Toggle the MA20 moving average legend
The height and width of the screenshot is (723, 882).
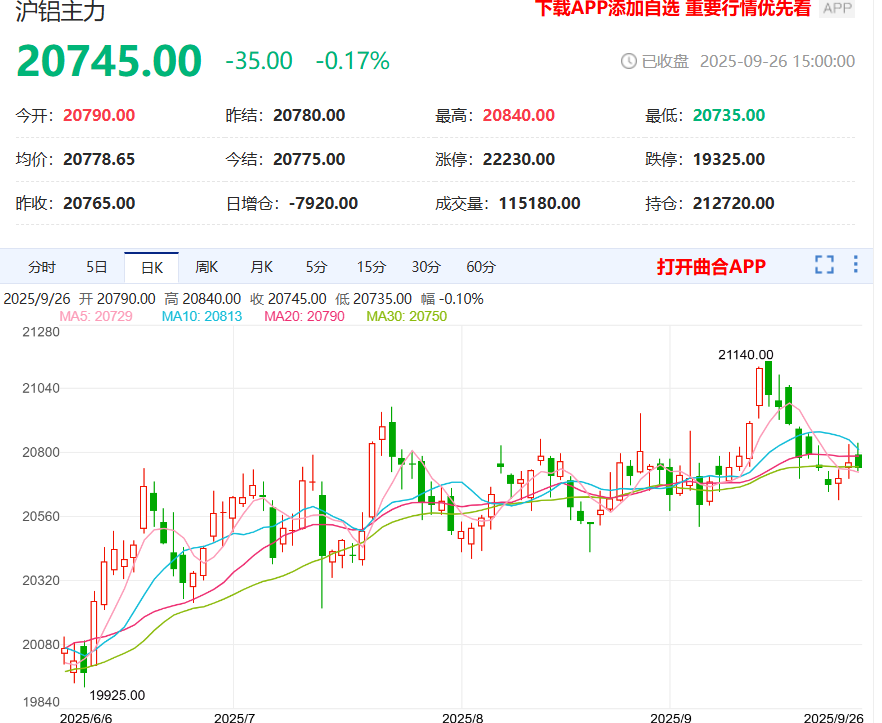(x=304, y=316)
